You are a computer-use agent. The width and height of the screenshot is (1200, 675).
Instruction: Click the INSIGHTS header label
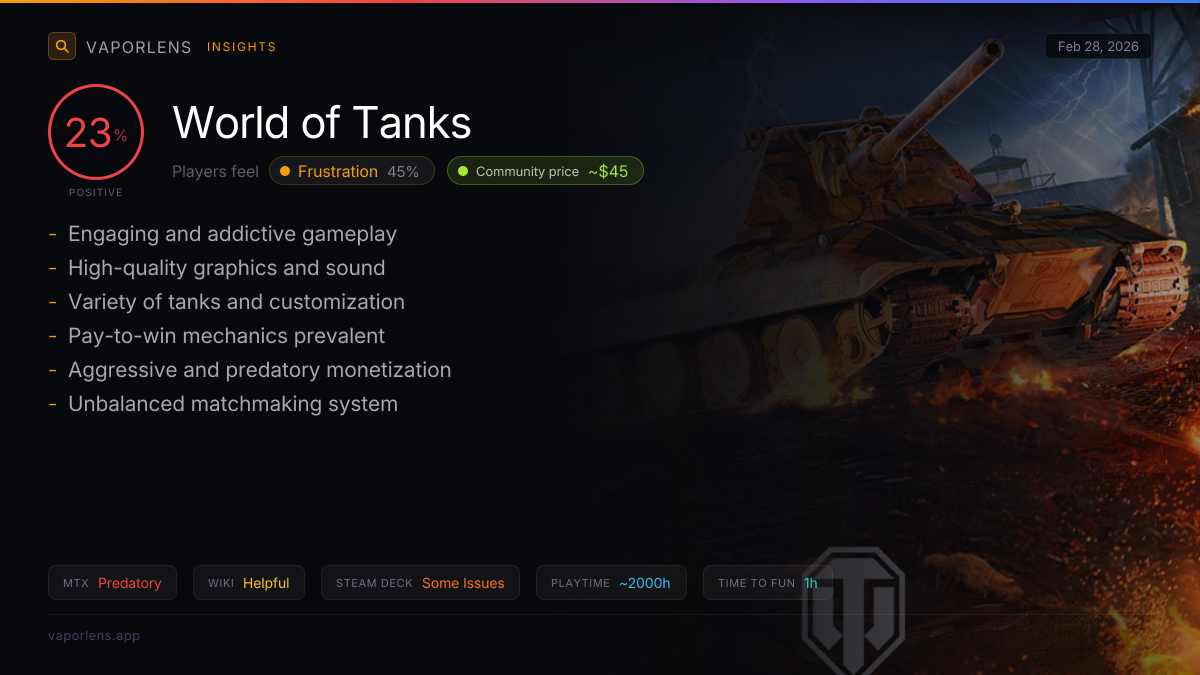[241, 47]
